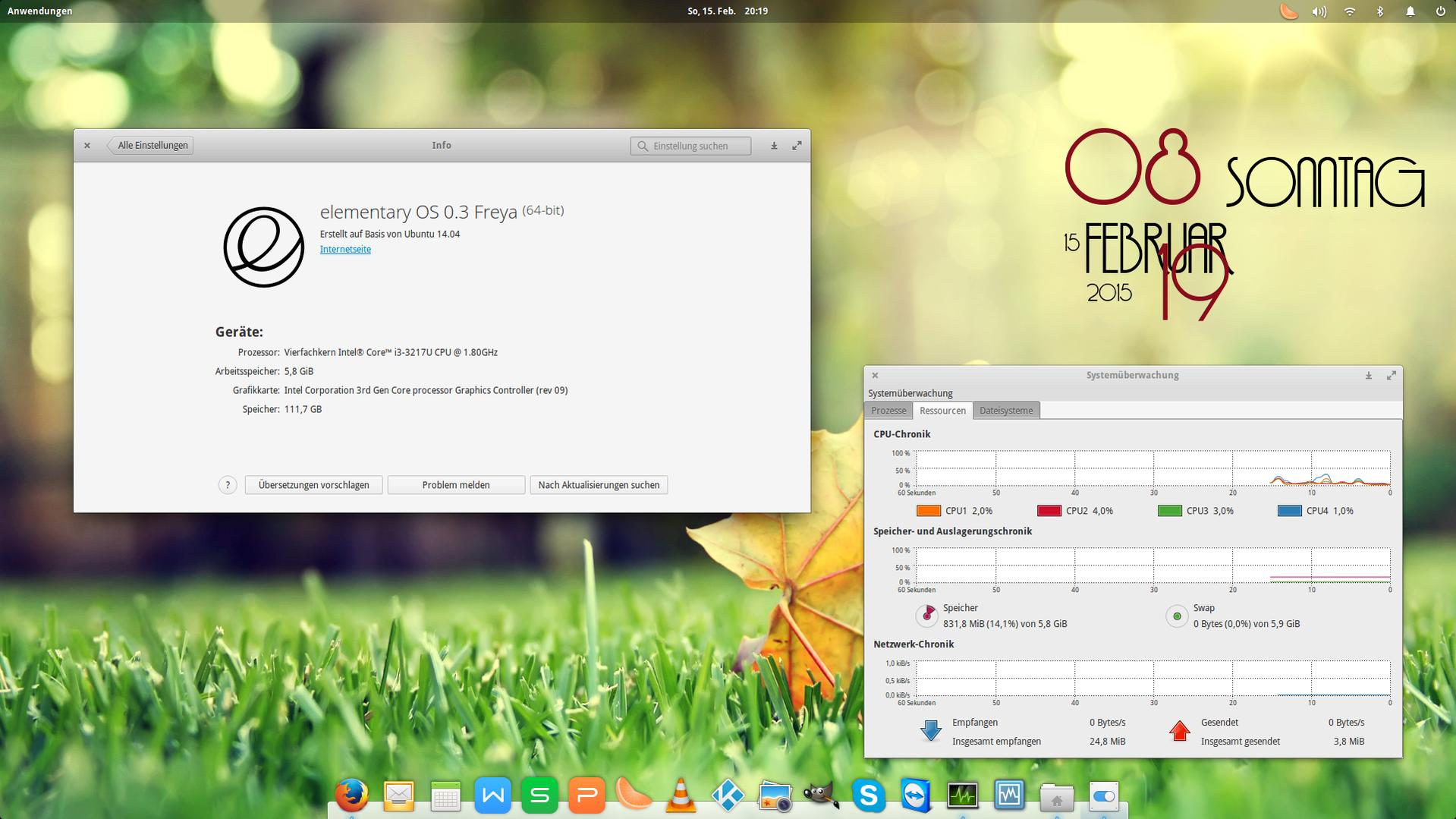Click the CPU2 red color swatch
This screenshot has width=1456, height=819.
[x=1049, y=511]
